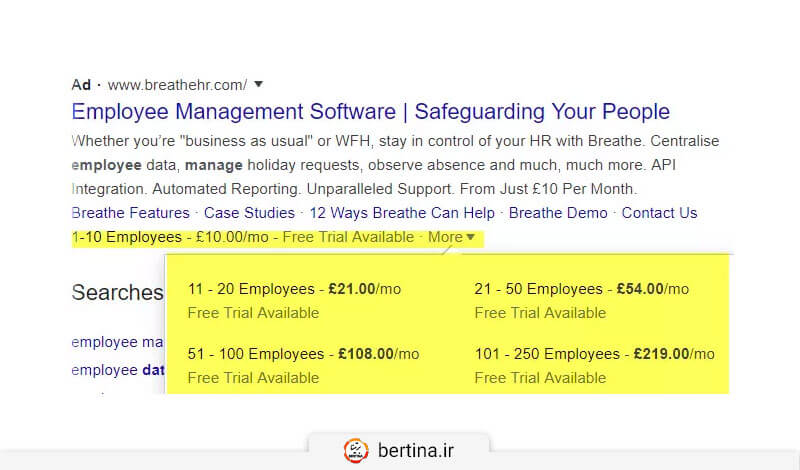Click the Ad label badge
Image resolution: width=800 pixels, height=470 pixels.
tap(81, 85)
